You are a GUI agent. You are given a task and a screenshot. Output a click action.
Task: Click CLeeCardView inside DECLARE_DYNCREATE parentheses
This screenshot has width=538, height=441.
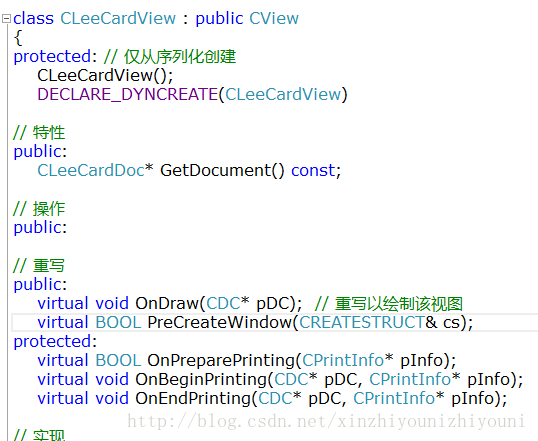pyautogui.click(x=283, y=94)
